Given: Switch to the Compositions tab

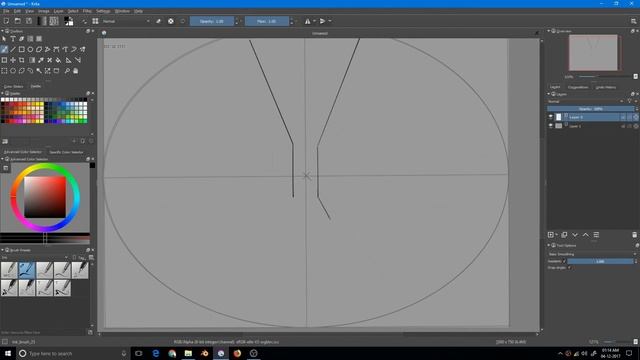Looking at the screenshot, I should pos(578,87).
